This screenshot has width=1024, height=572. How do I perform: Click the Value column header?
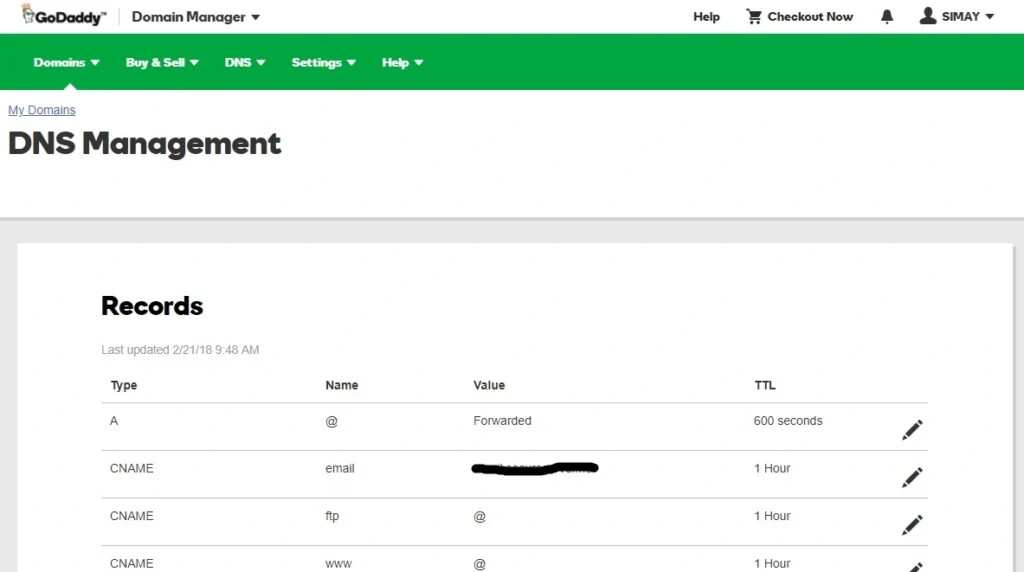pyautogui.click(x=489, y=385)
